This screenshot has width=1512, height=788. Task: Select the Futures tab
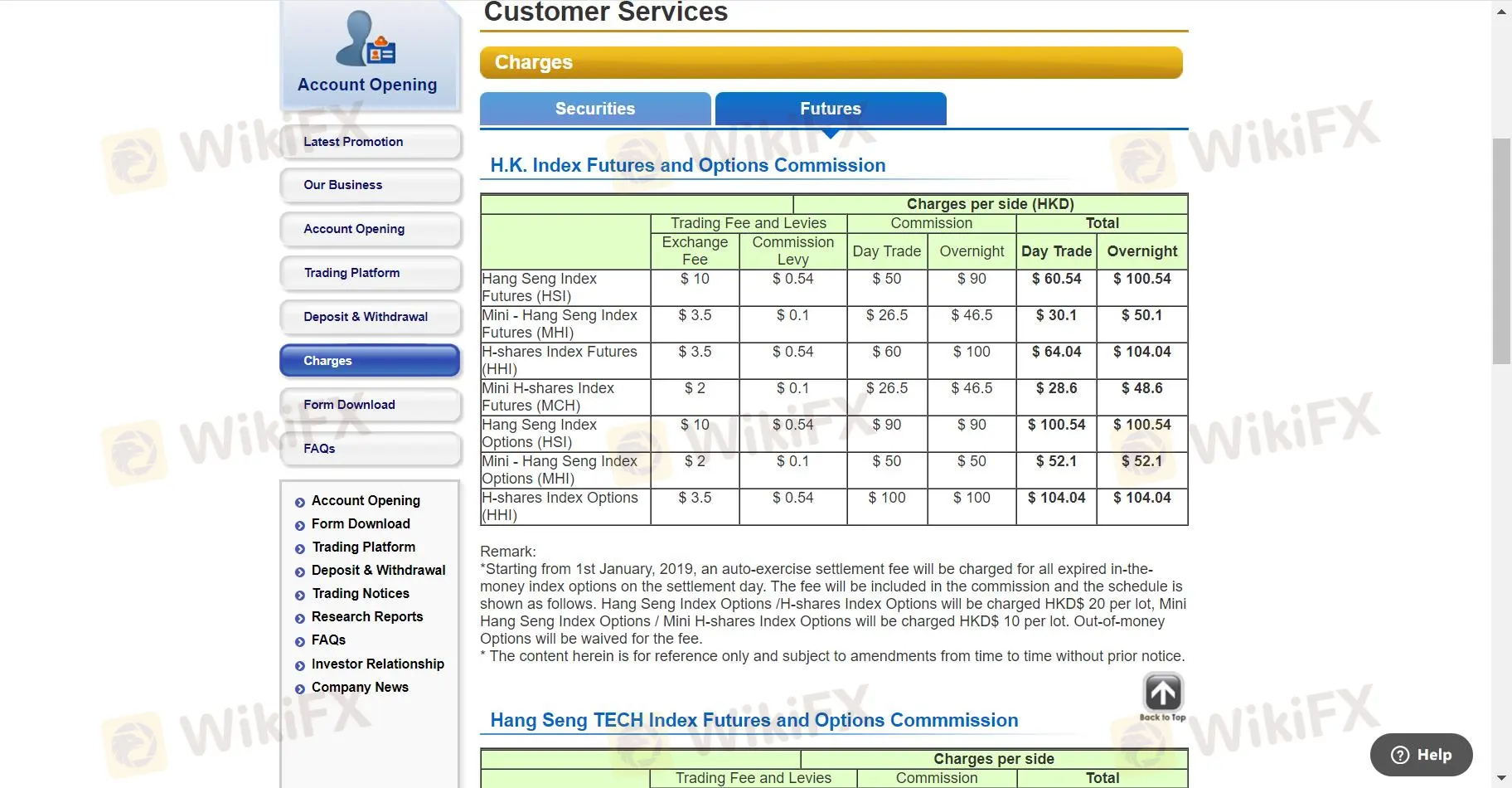pyautogui.click(x=830, y=109)
